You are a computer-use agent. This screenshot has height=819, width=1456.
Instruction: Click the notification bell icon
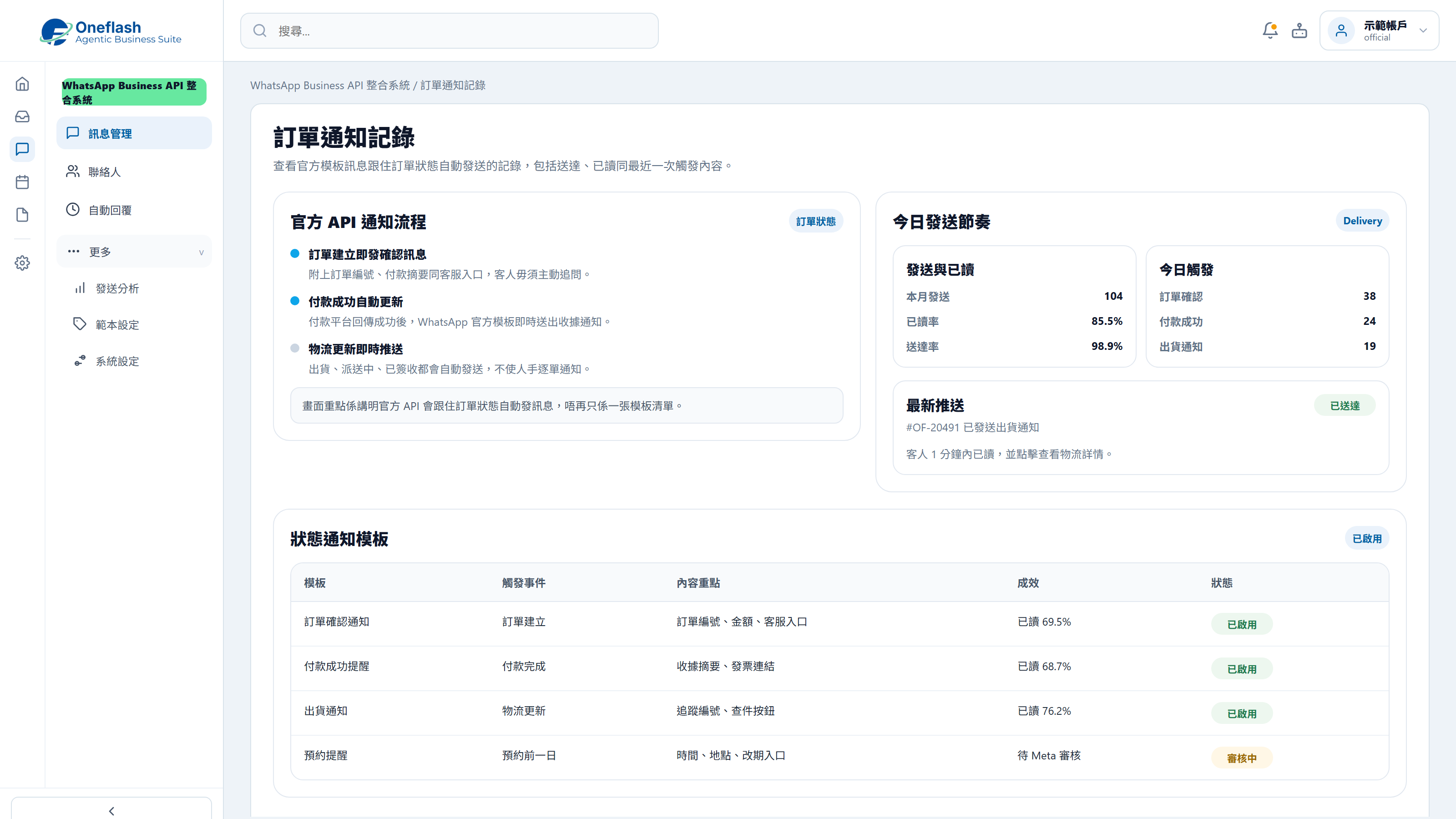click(1270, 30)
